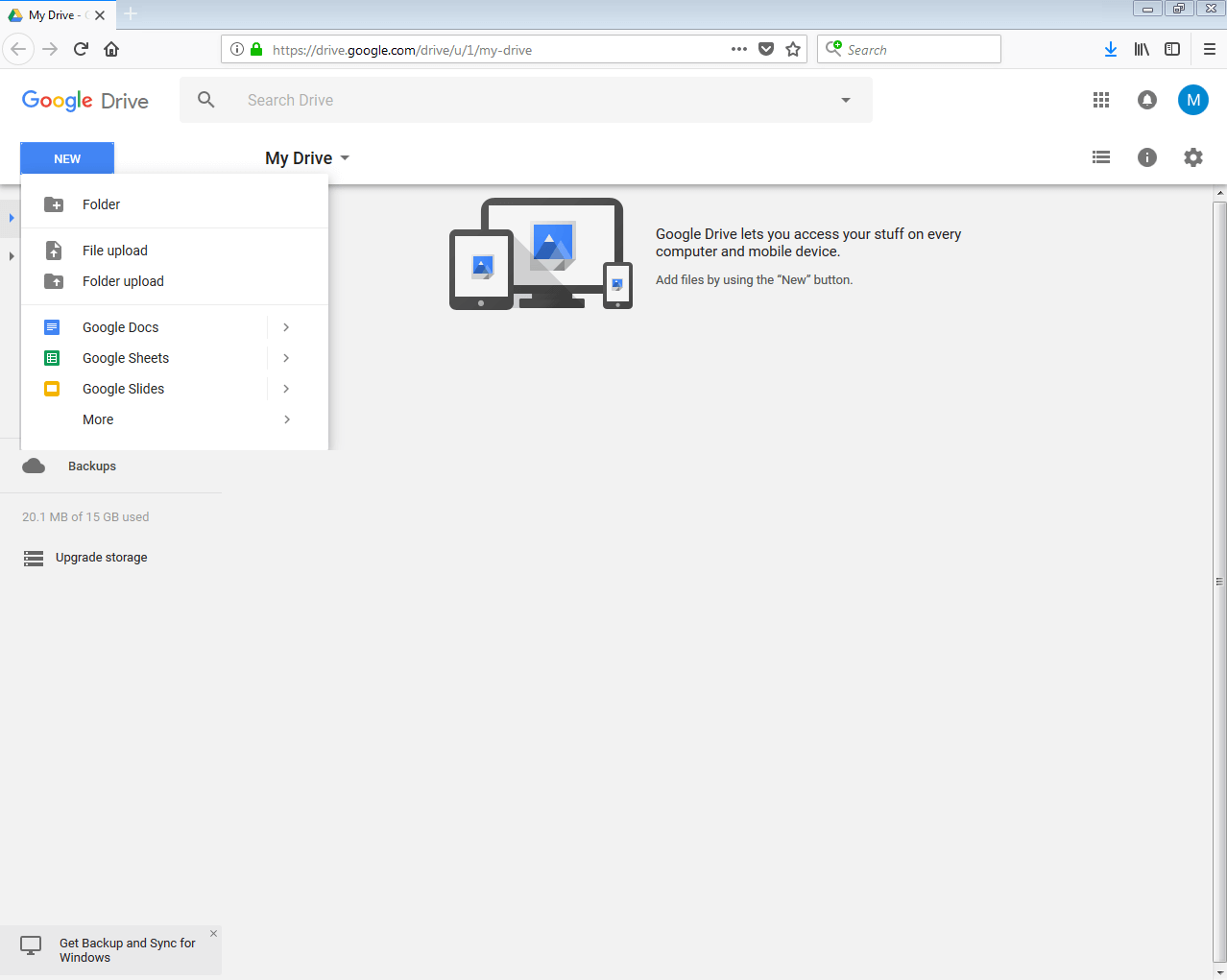Choose Folder from the New menu
This screenshot has height=980, width=1227.
175,204
